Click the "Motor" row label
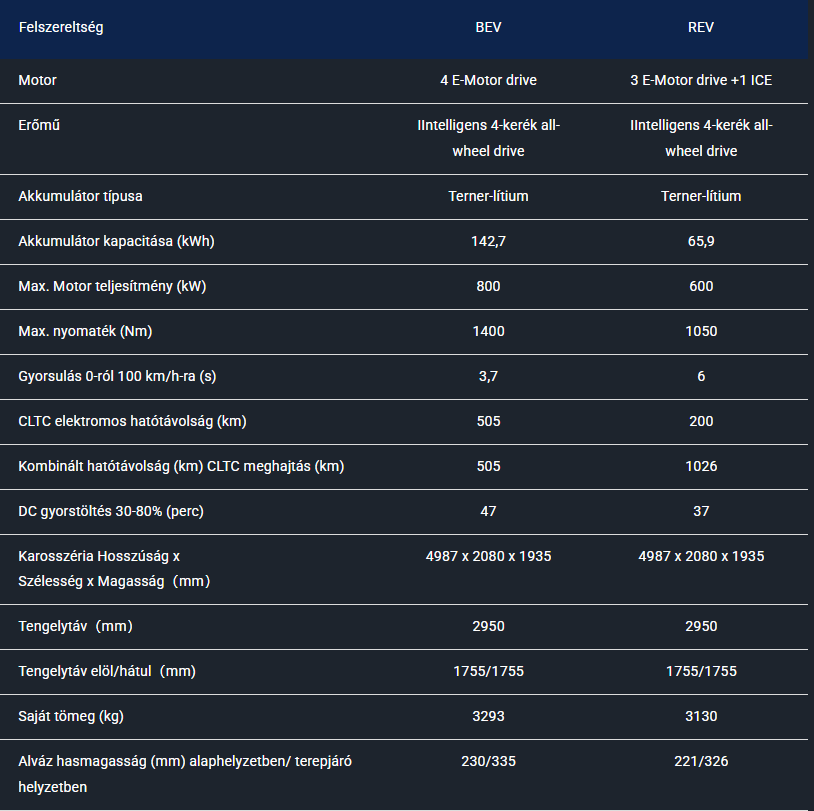814x811 pixels. click(37, 80)
